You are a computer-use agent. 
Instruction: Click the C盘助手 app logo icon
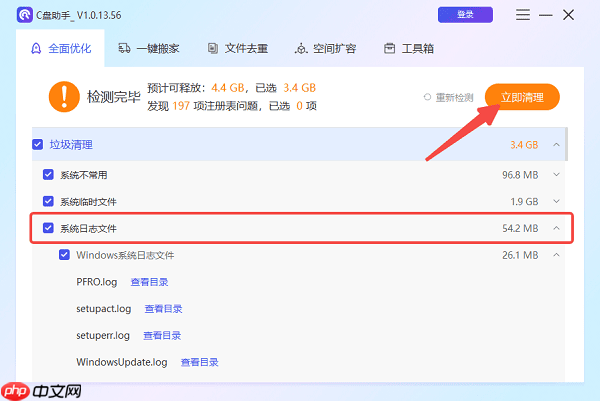click(25, 15)
